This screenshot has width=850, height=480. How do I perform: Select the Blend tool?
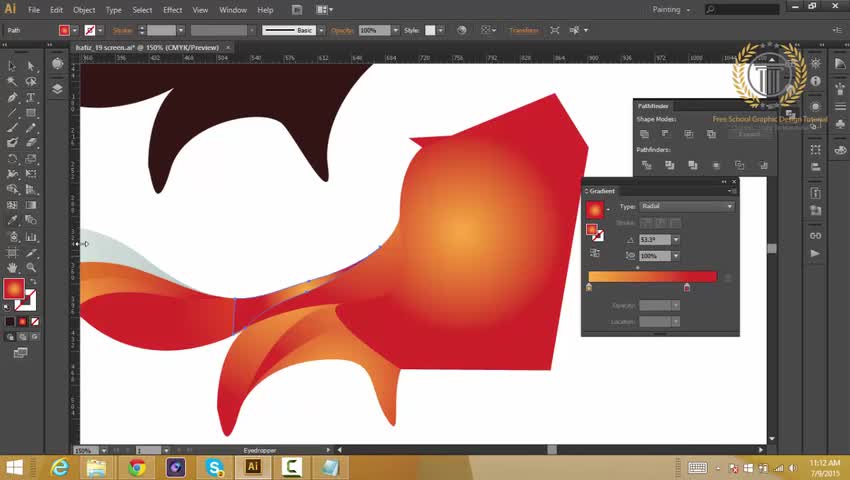[31, 220]
